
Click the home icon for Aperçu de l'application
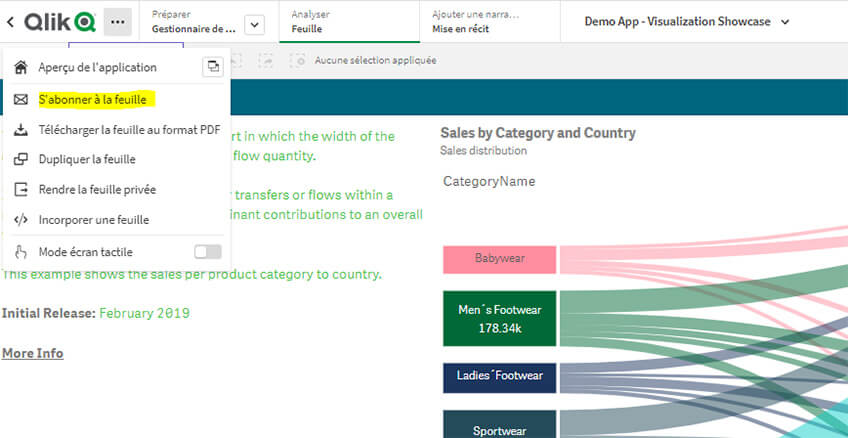click(21, 68)
